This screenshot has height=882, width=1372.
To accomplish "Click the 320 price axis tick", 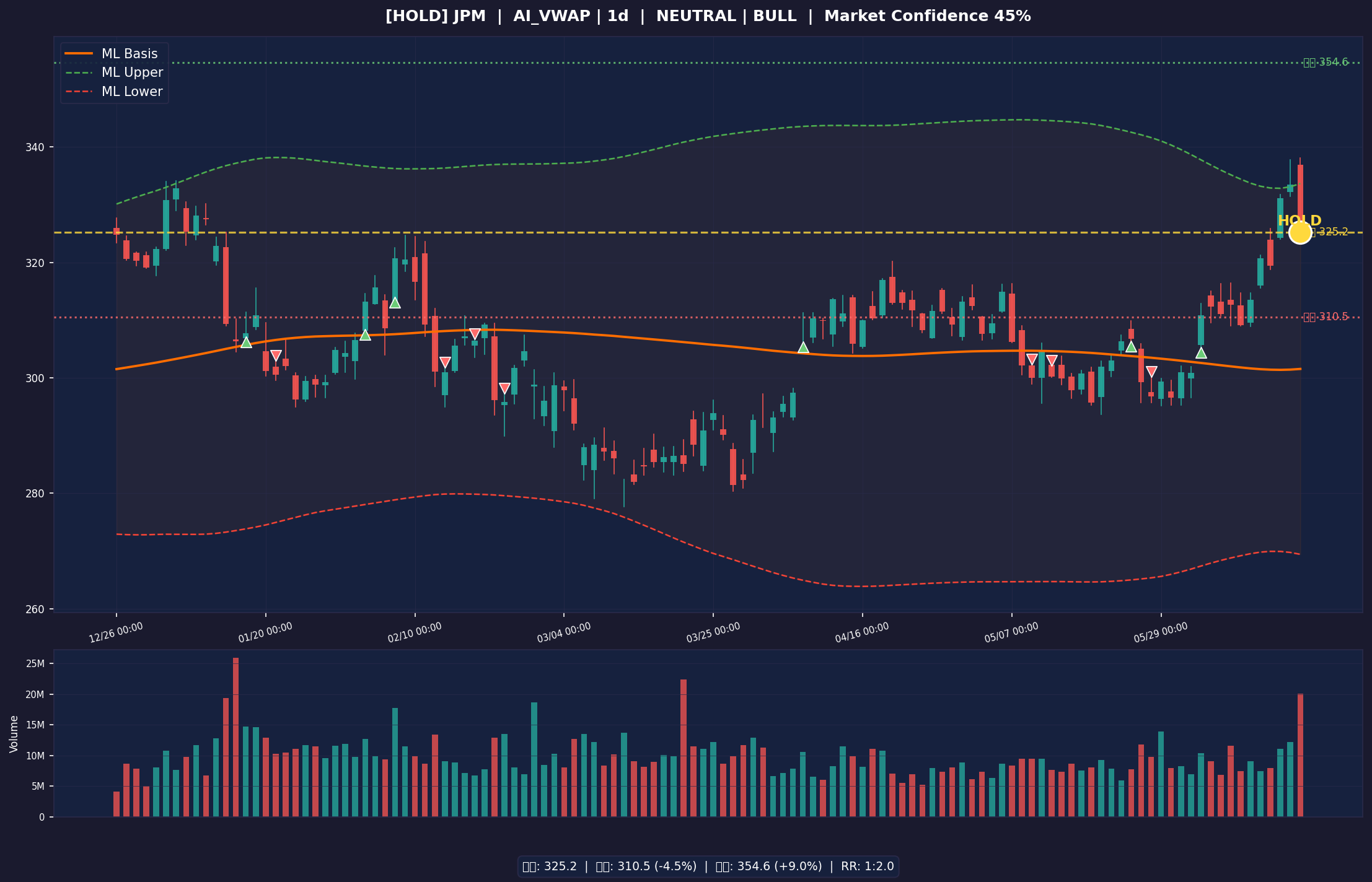I will pyautogui.click(x=36, y=263).
